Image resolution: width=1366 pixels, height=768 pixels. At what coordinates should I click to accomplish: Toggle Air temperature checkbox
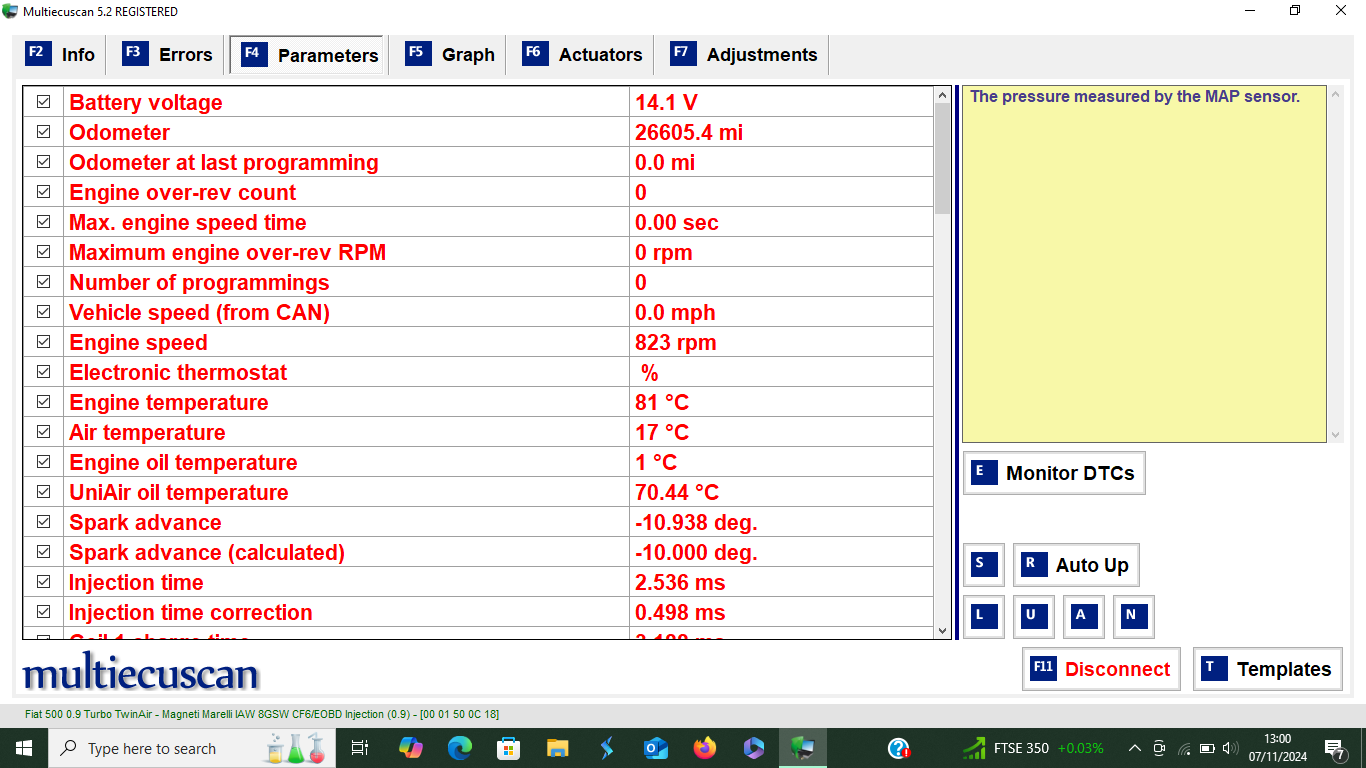click(x=43, y=432)
